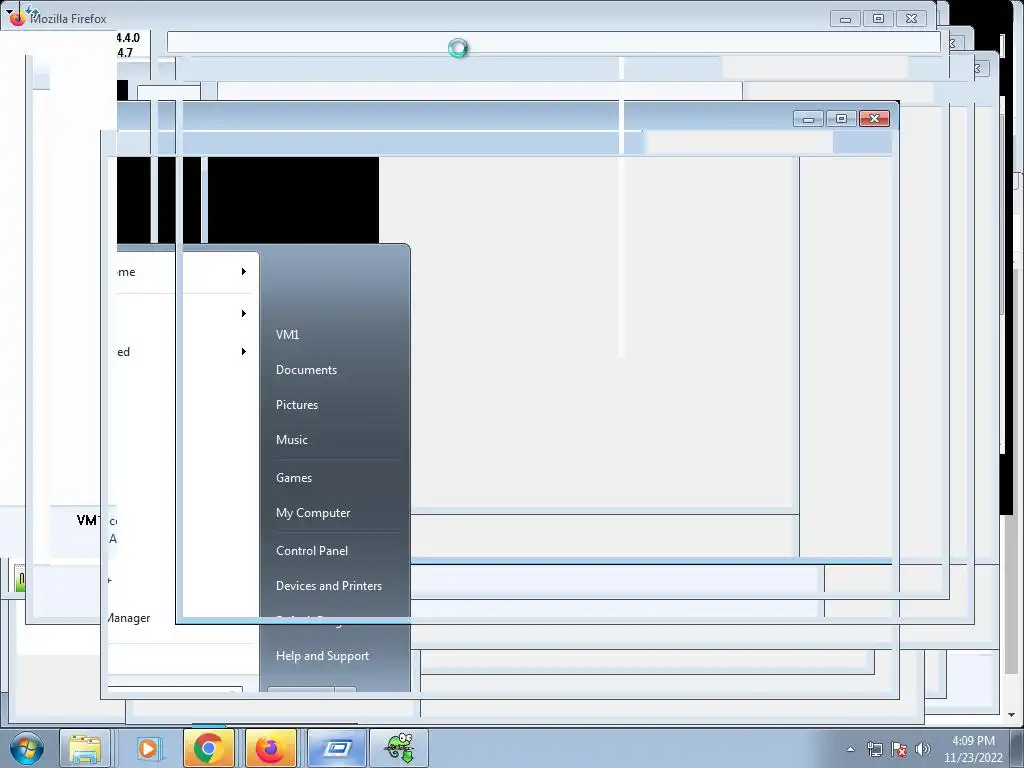This screenshot has height=768, width=1024.
Task: Launch Windows Explorer from the taskbar
Action: 85,748
